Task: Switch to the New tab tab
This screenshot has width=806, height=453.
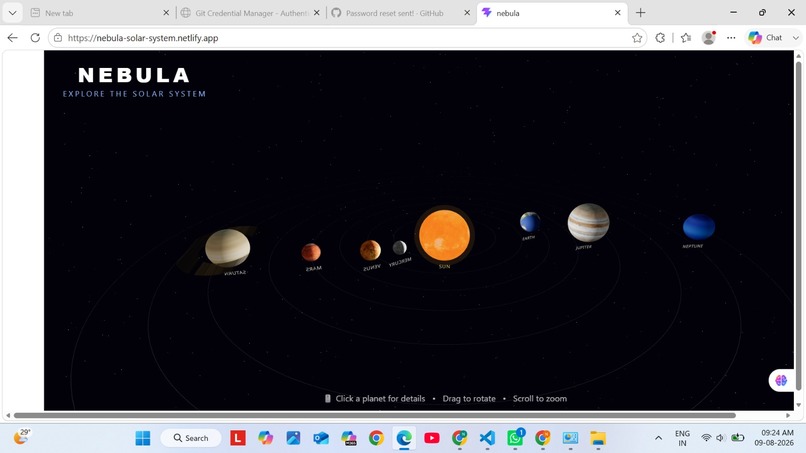Action: click(x=98, y=13)
